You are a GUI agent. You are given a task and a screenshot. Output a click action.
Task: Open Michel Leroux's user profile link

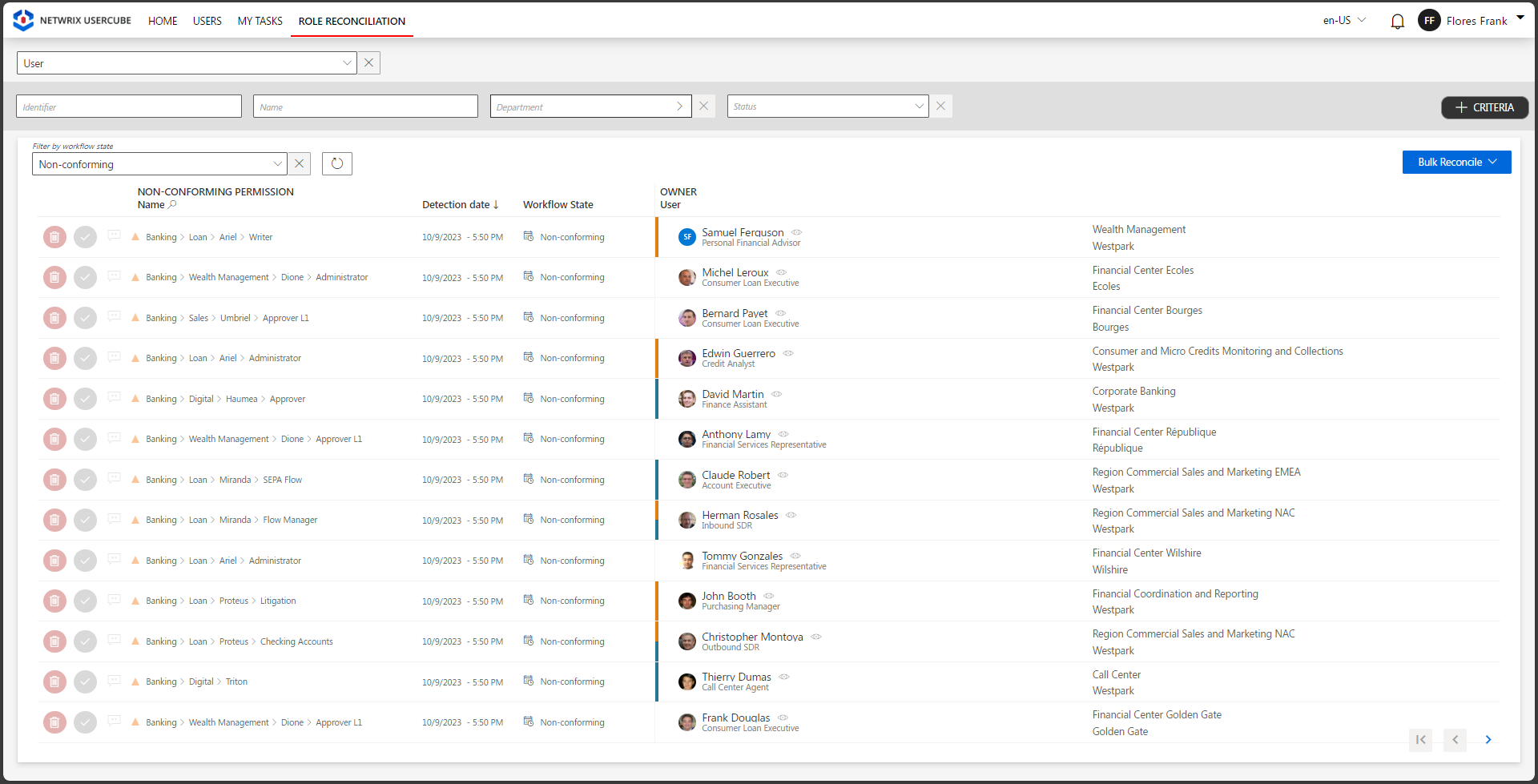(x=735, y=272)
